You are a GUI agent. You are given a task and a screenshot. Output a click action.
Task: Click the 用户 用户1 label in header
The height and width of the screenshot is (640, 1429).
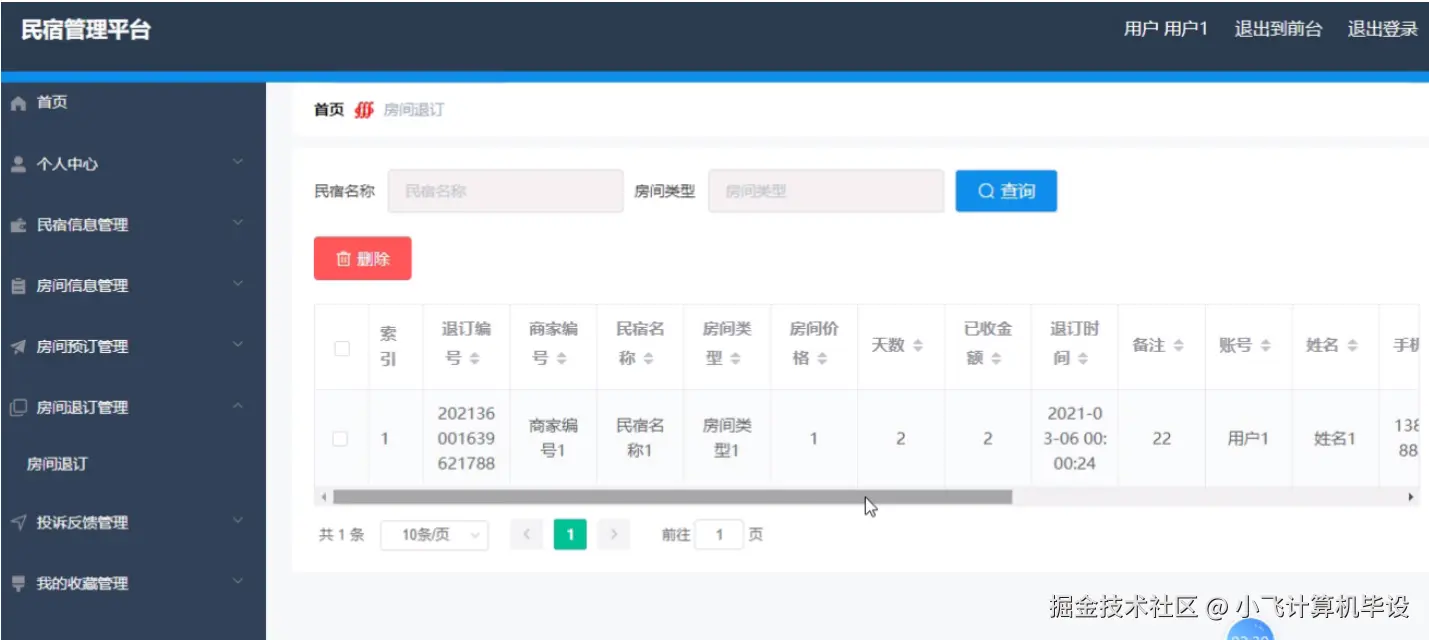point(1166,29)
